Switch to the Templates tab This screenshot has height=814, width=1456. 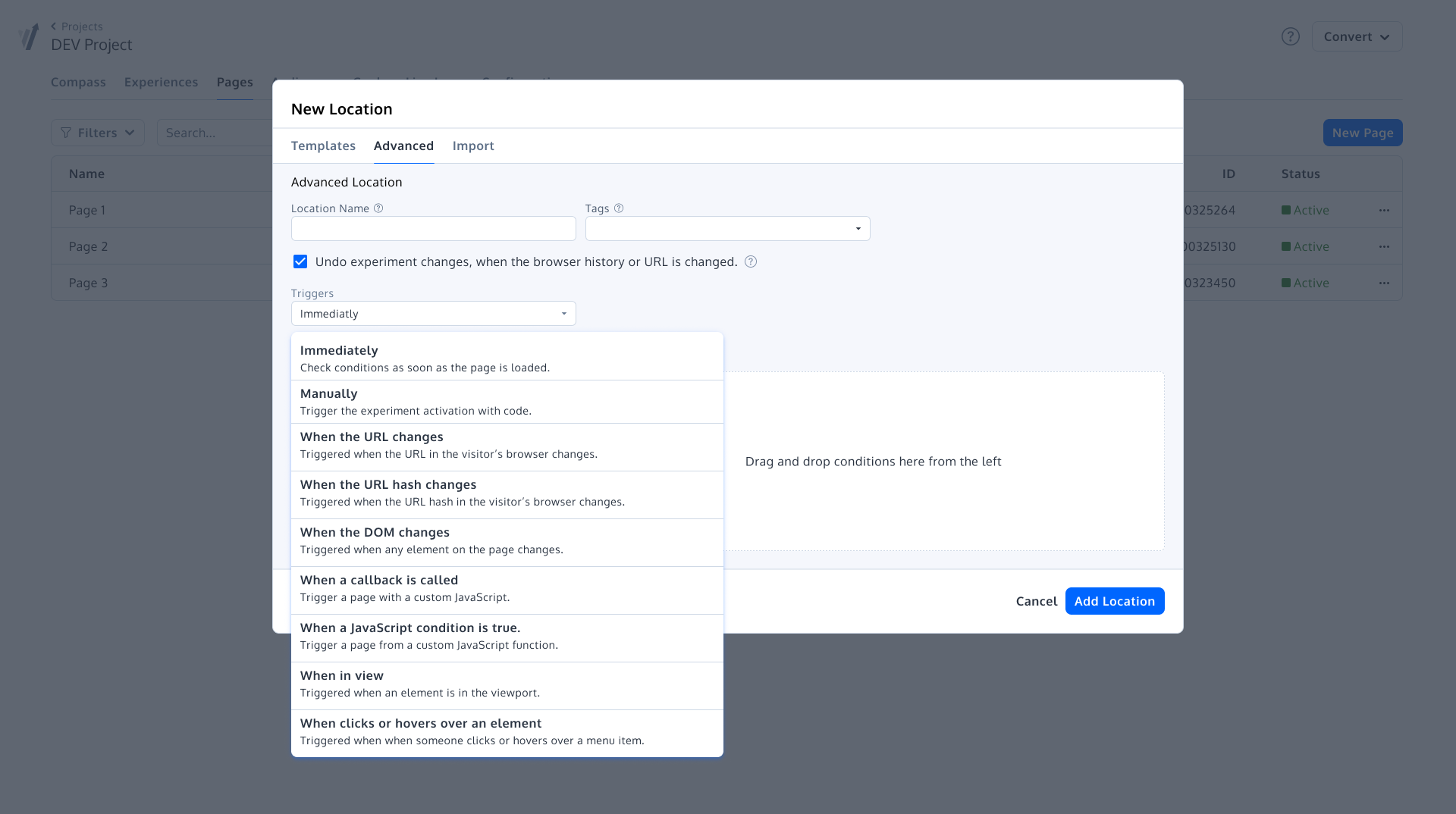pyautogui.click(x=323, y=146)
